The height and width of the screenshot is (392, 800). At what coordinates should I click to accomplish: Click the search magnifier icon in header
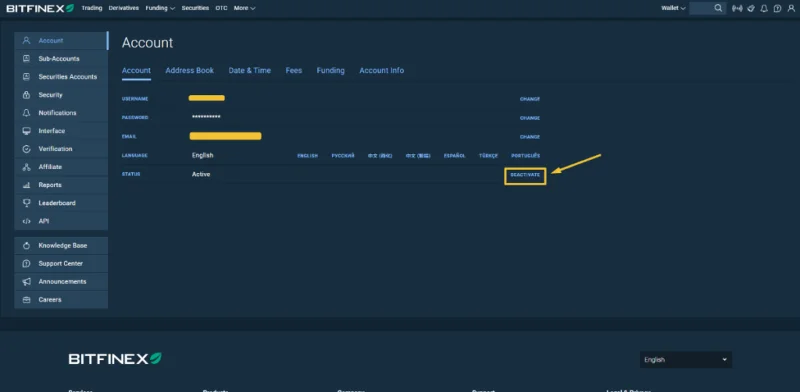718,8
